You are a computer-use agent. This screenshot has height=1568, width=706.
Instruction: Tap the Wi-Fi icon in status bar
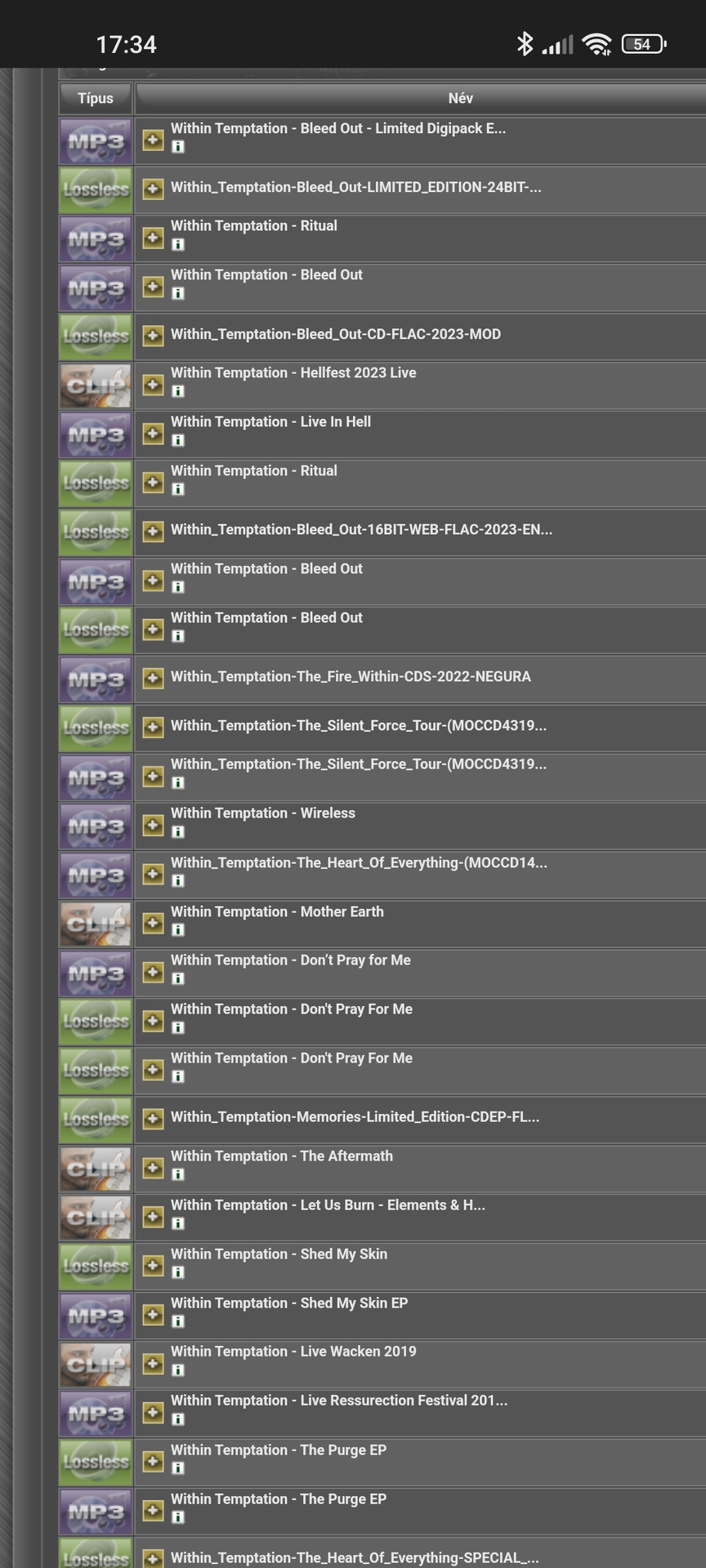point(597,44)
